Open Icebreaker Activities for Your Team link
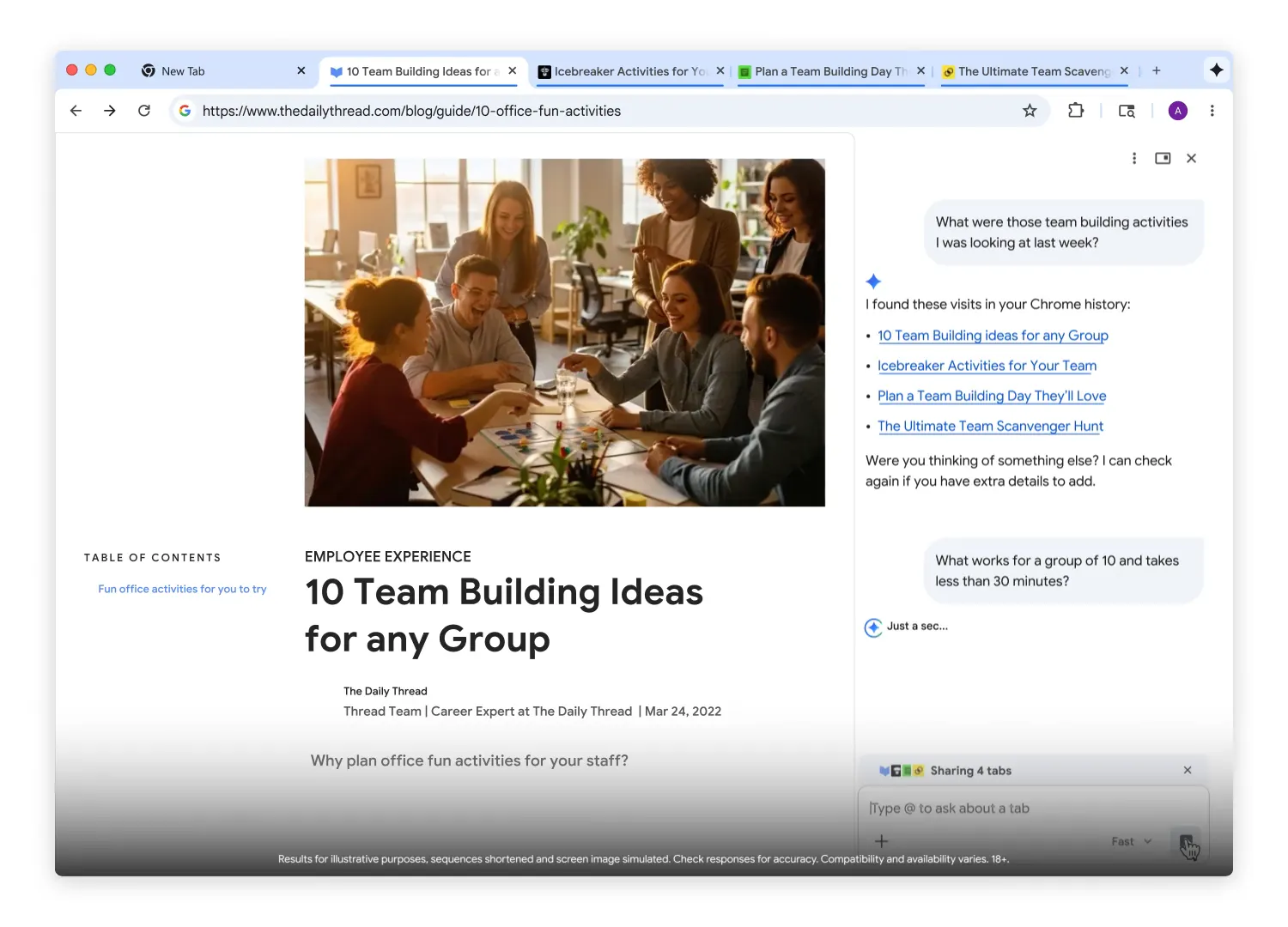The width and height of the screenshot is (1288, 927). click(987, 366)
